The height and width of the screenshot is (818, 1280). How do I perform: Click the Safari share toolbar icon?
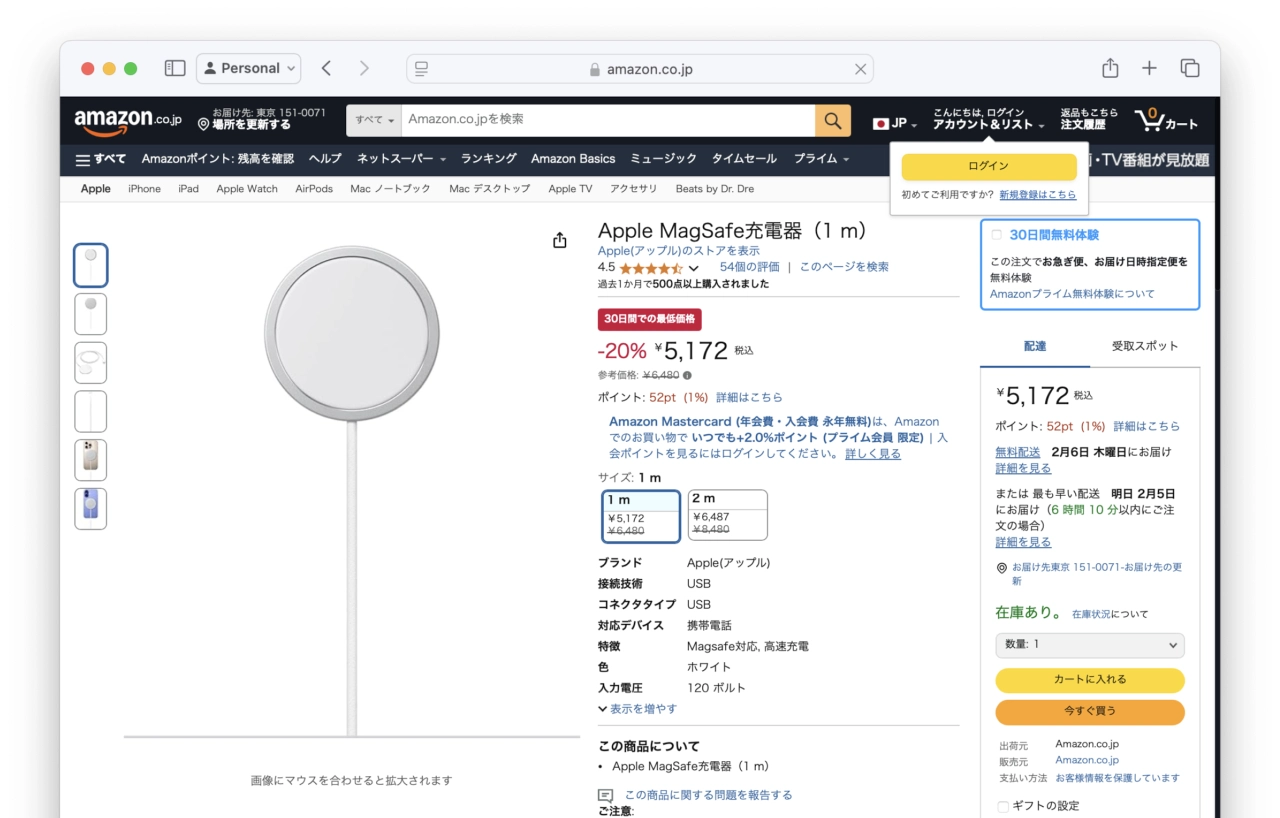click(x=1110, y=68)
